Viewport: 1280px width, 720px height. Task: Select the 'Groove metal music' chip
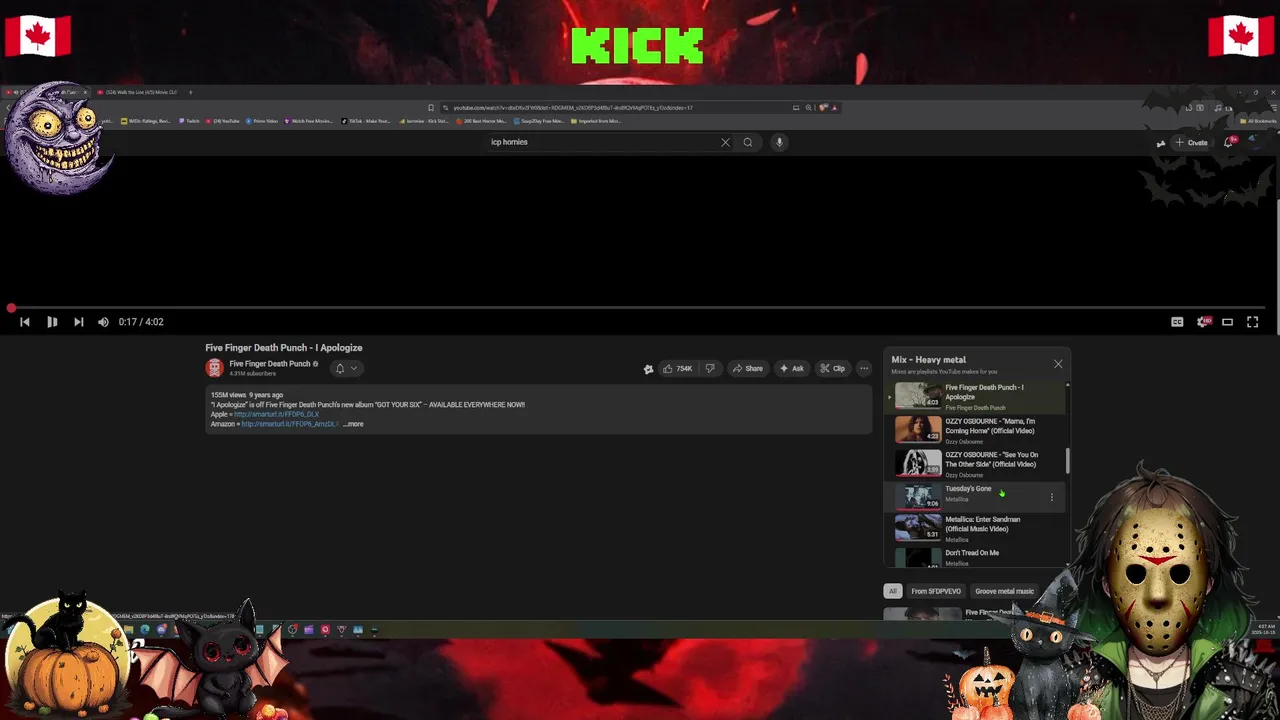pos(1005,591)
